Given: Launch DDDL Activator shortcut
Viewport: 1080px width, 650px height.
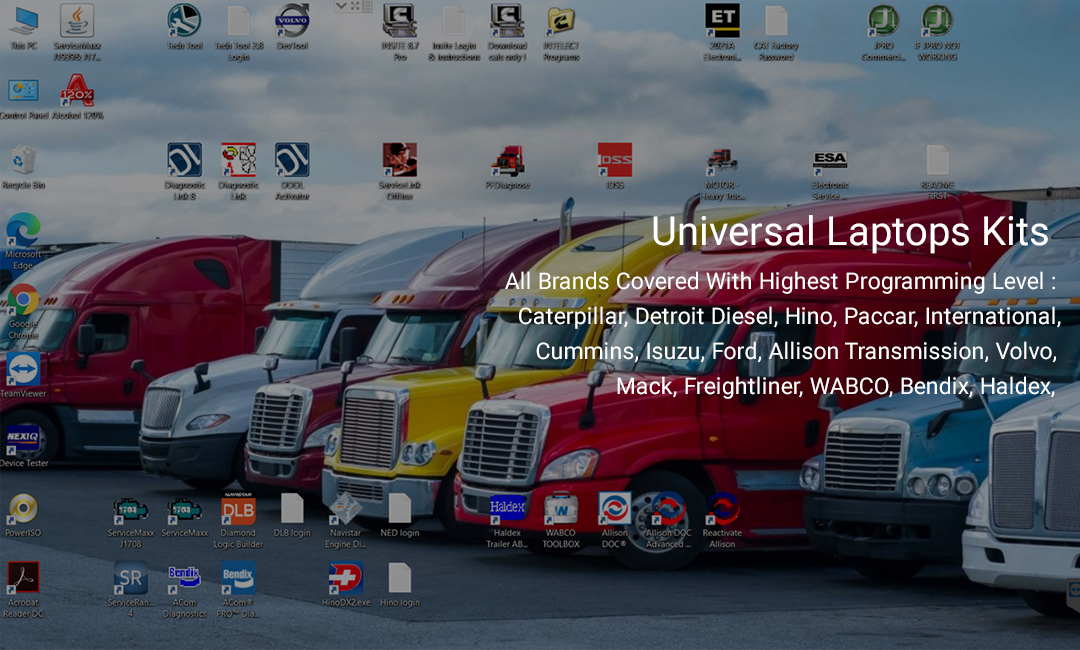Looking at the screenshot, I should pos(292,171).
